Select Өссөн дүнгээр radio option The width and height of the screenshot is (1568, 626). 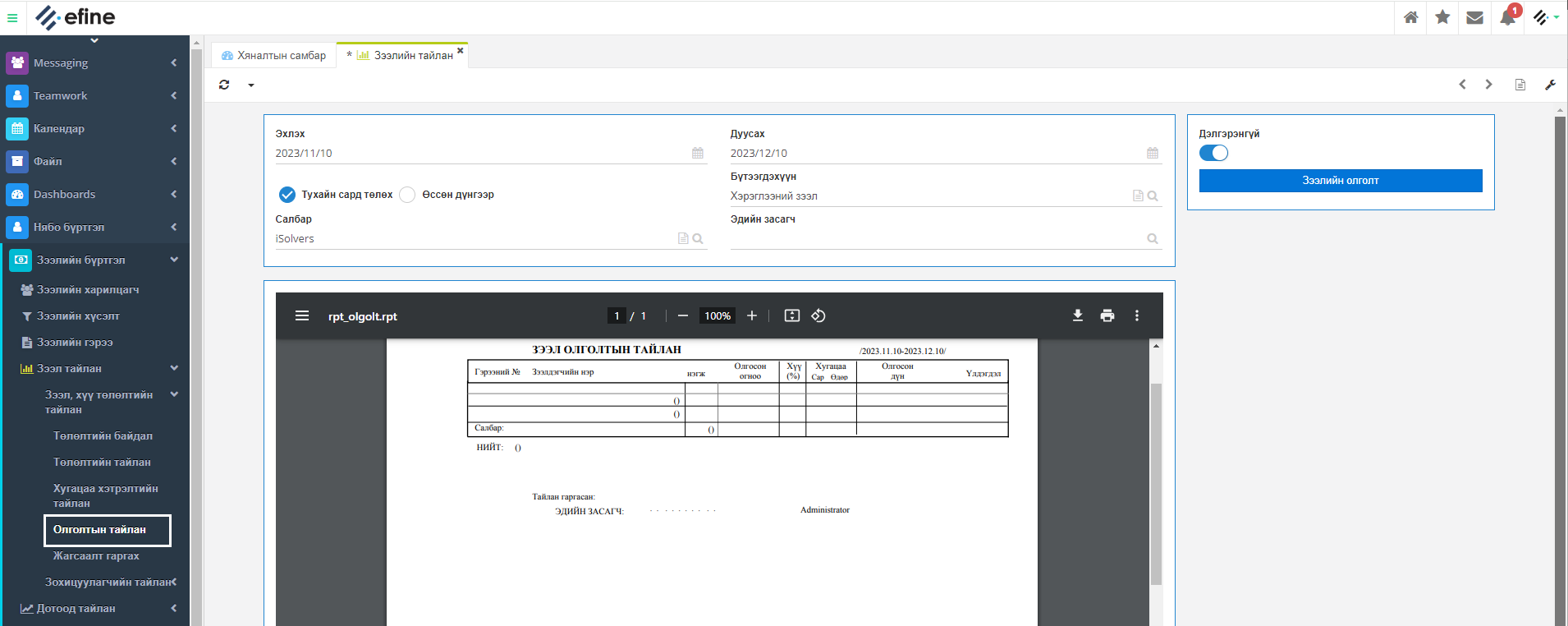tap(407, 195)
